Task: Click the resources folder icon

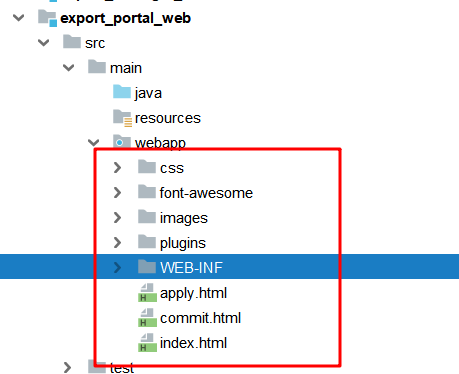Action: coord(122,118)
